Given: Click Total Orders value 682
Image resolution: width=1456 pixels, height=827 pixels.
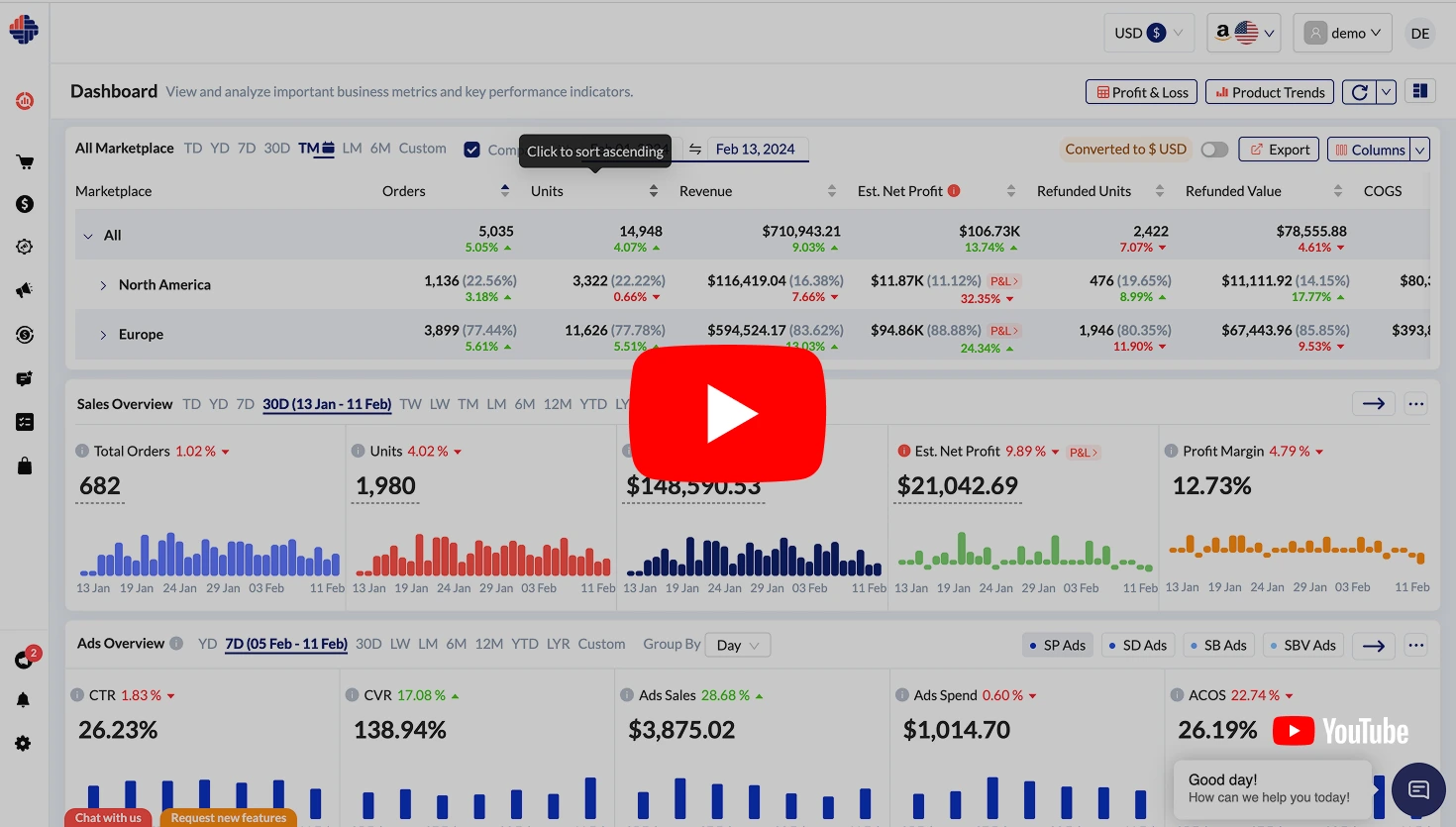Looking at the screenshot, I should tap(100, 486).
